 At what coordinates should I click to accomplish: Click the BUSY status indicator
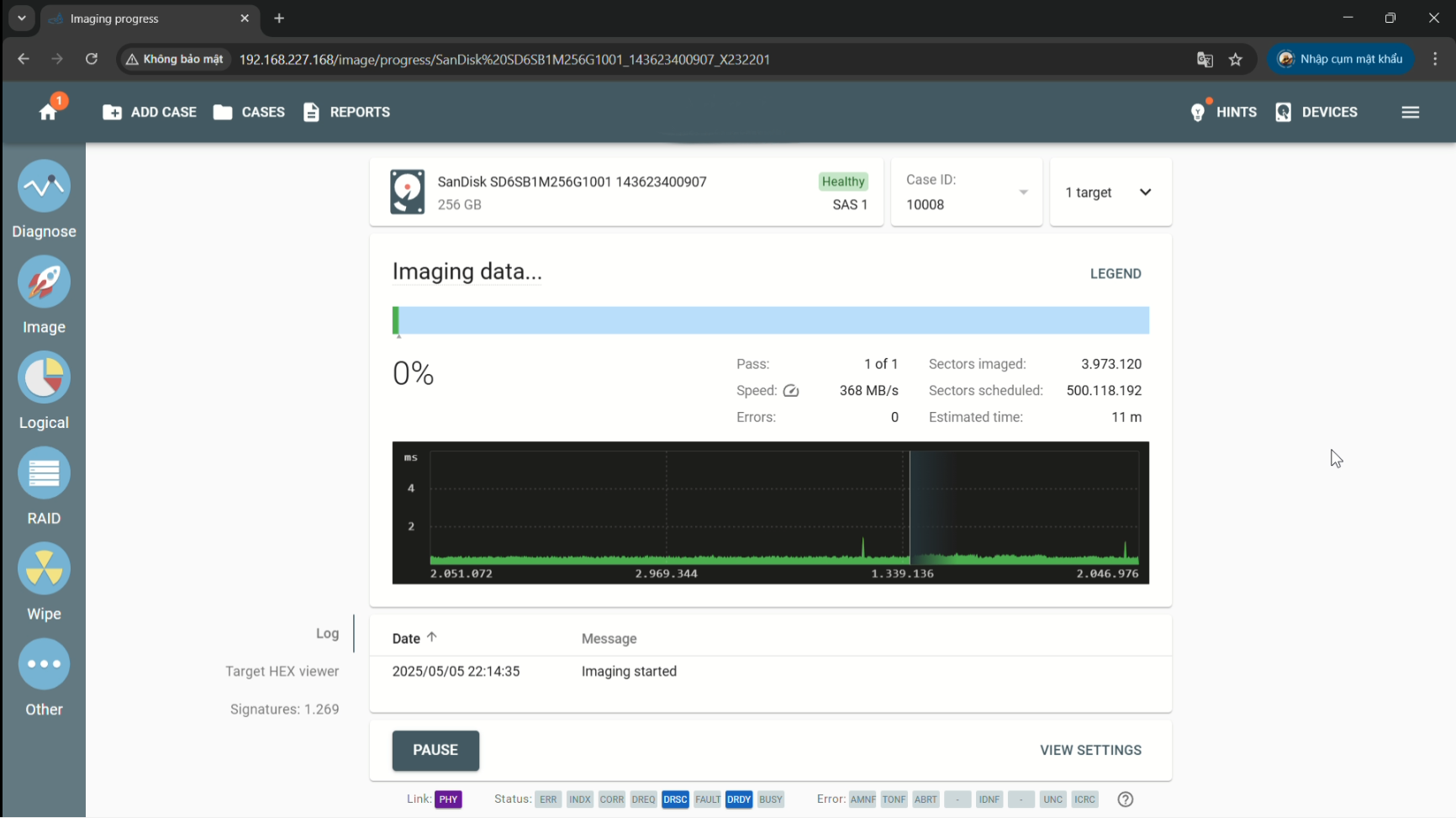(x=771, y=800)
